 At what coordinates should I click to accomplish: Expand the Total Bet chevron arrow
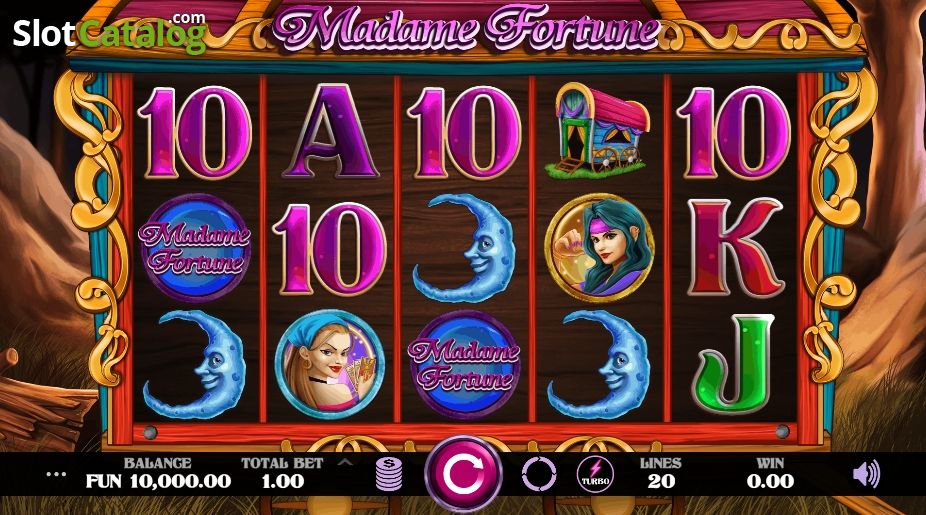coord(346,462)
